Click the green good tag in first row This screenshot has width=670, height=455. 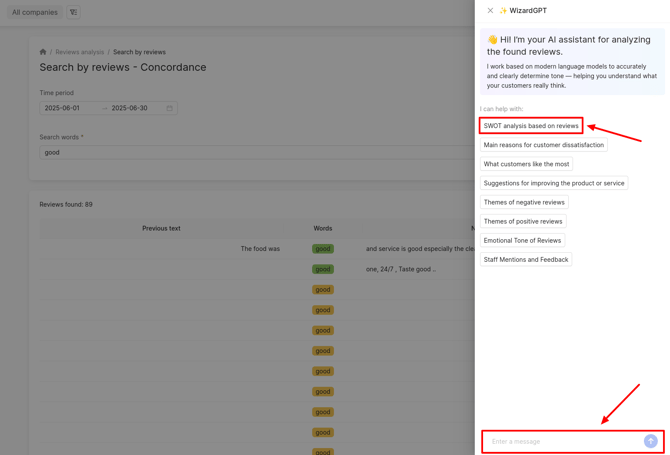click(x=322, y=249)
